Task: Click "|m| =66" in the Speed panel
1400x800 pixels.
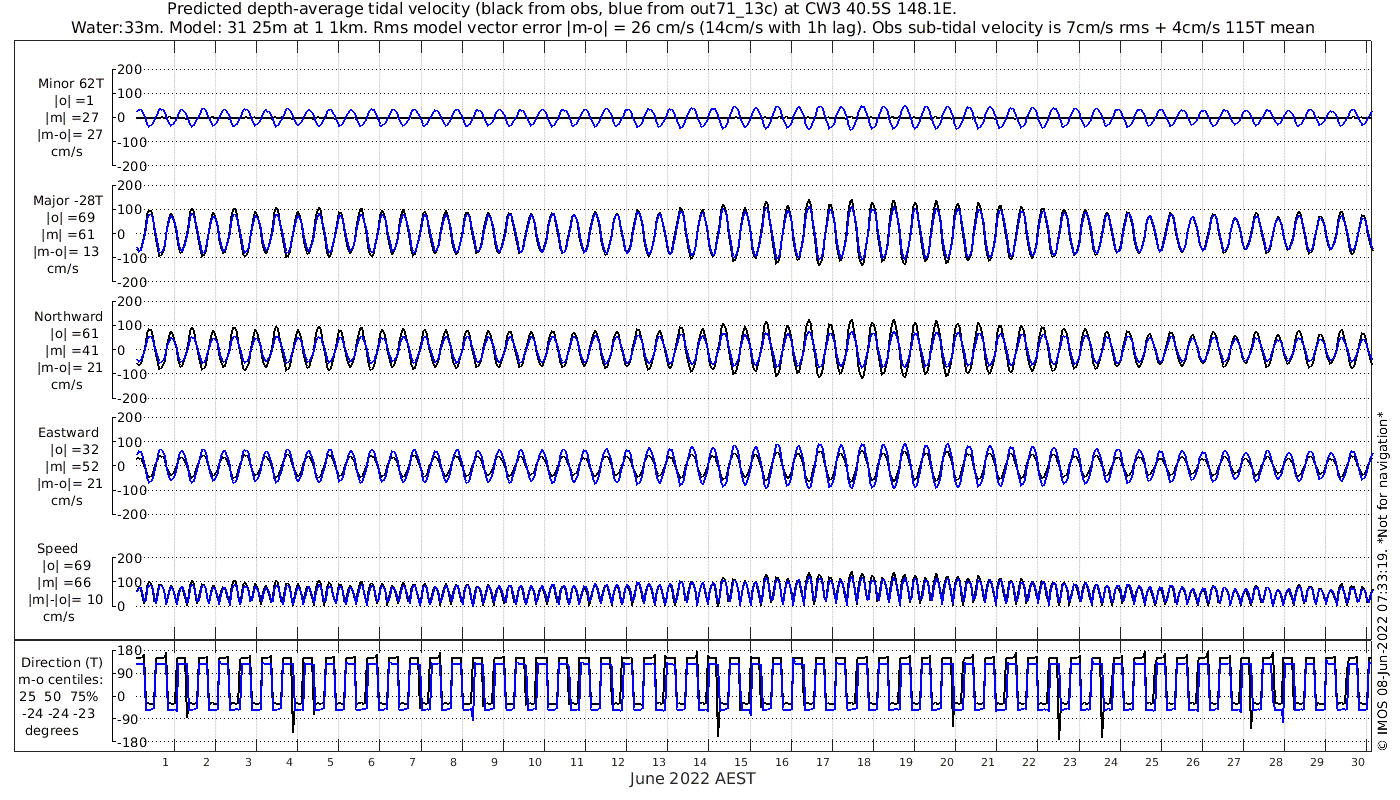Action: point(63,583)
